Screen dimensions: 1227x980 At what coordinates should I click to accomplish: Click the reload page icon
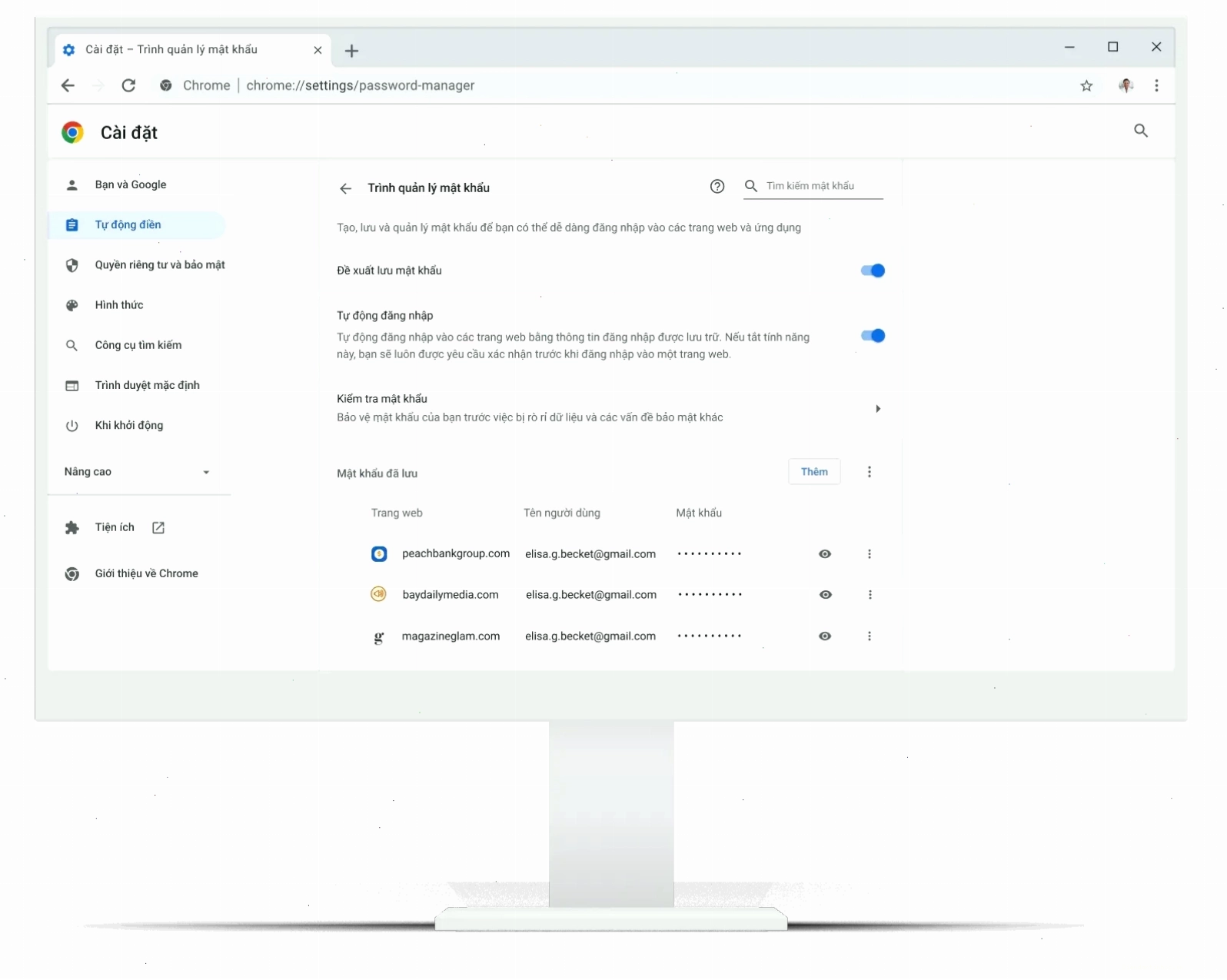pos(128,85)
